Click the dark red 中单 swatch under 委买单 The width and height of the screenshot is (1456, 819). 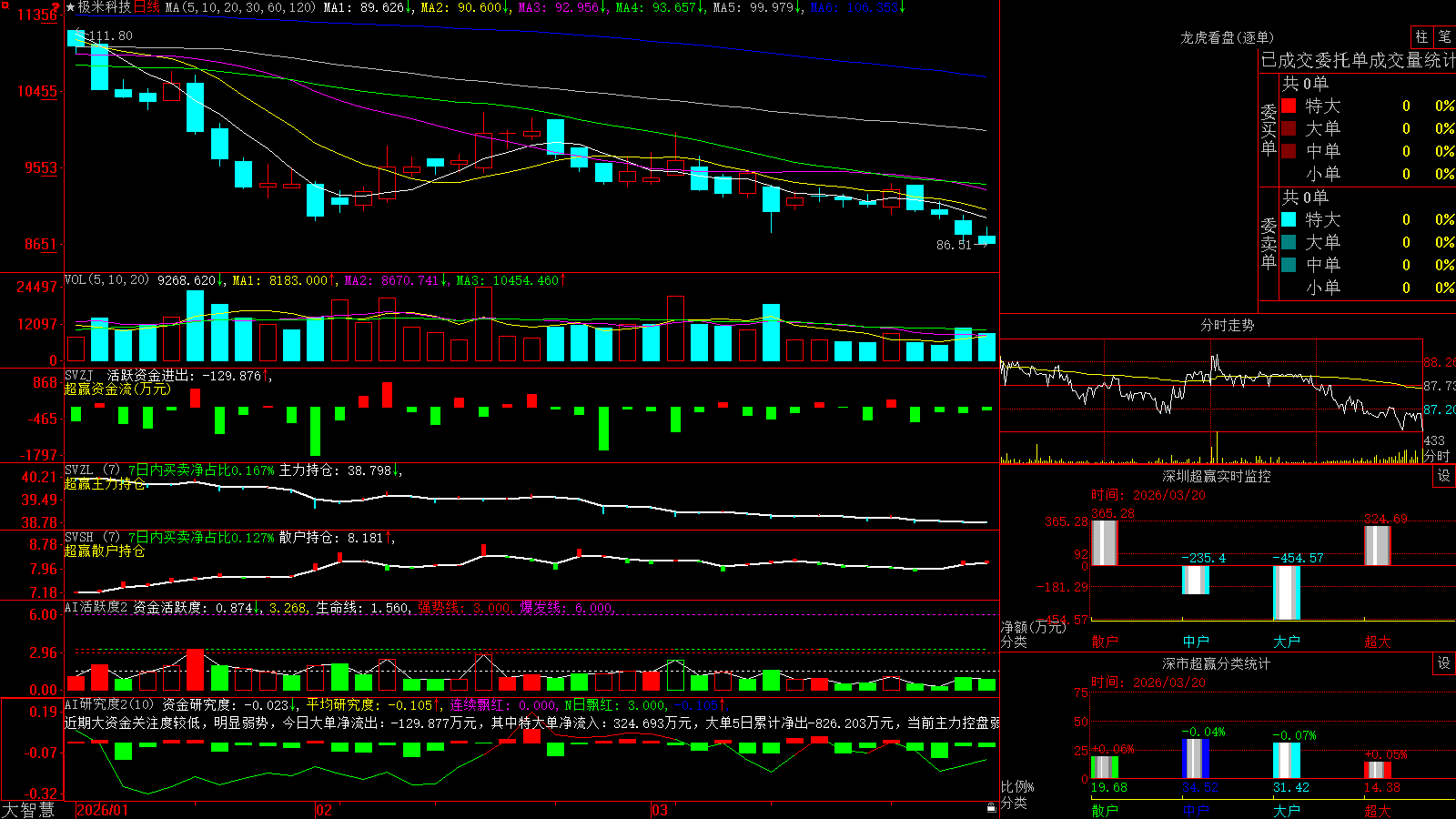[1289, 151]
